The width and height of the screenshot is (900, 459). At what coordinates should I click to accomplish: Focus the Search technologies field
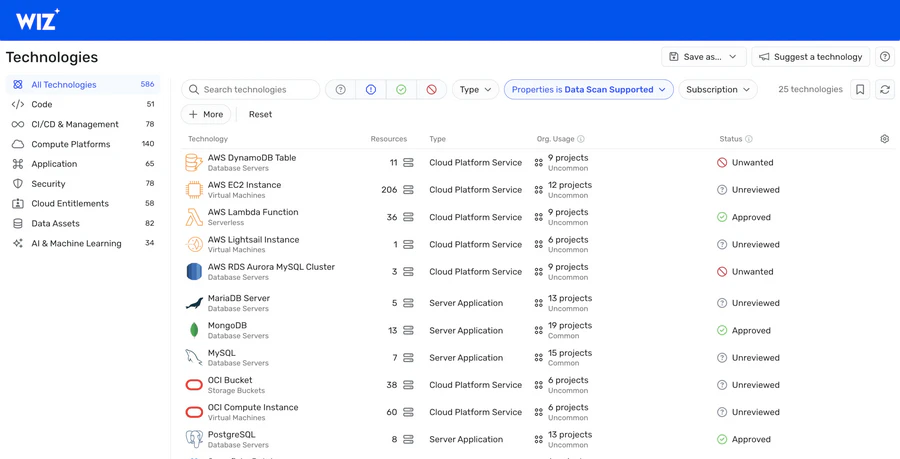point(250,90)
